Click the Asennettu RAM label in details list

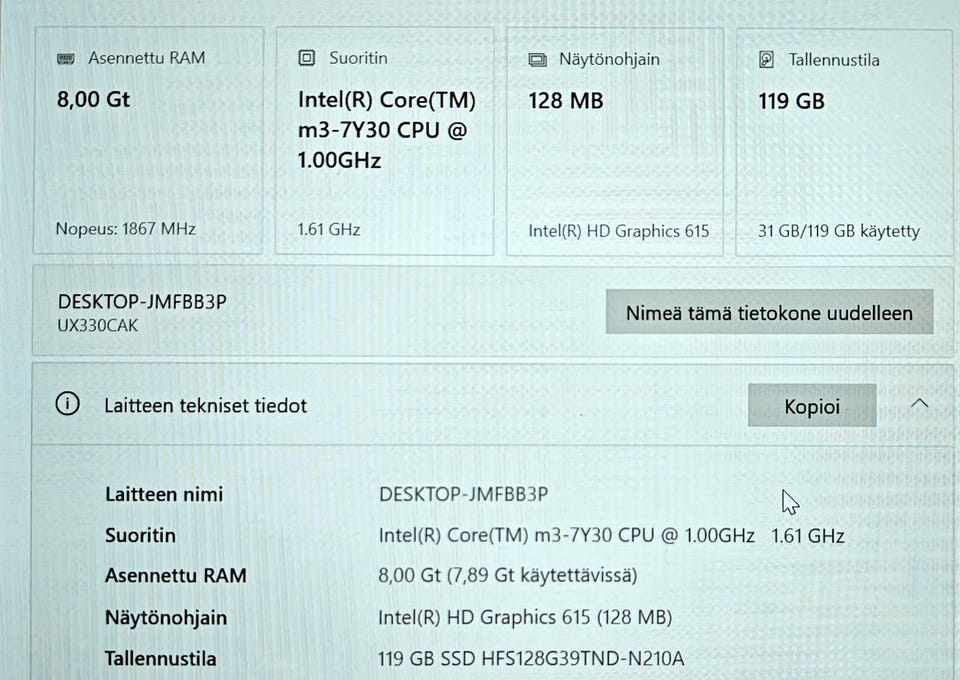176,576
